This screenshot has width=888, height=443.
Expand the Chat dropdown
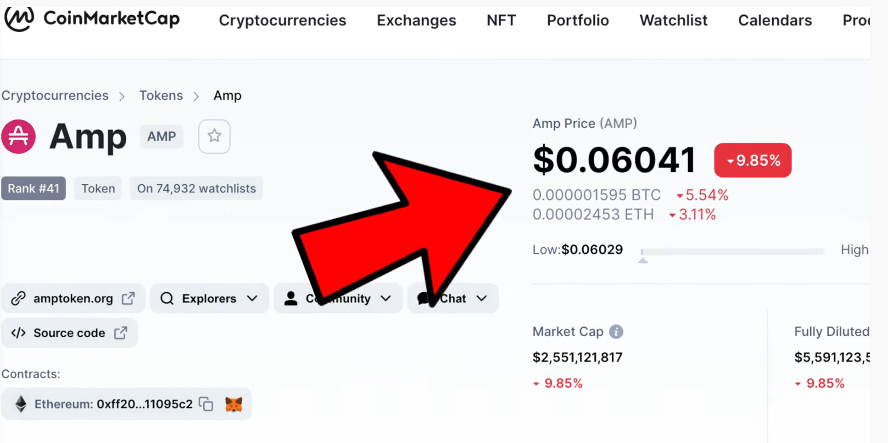(x=452, y=298)
